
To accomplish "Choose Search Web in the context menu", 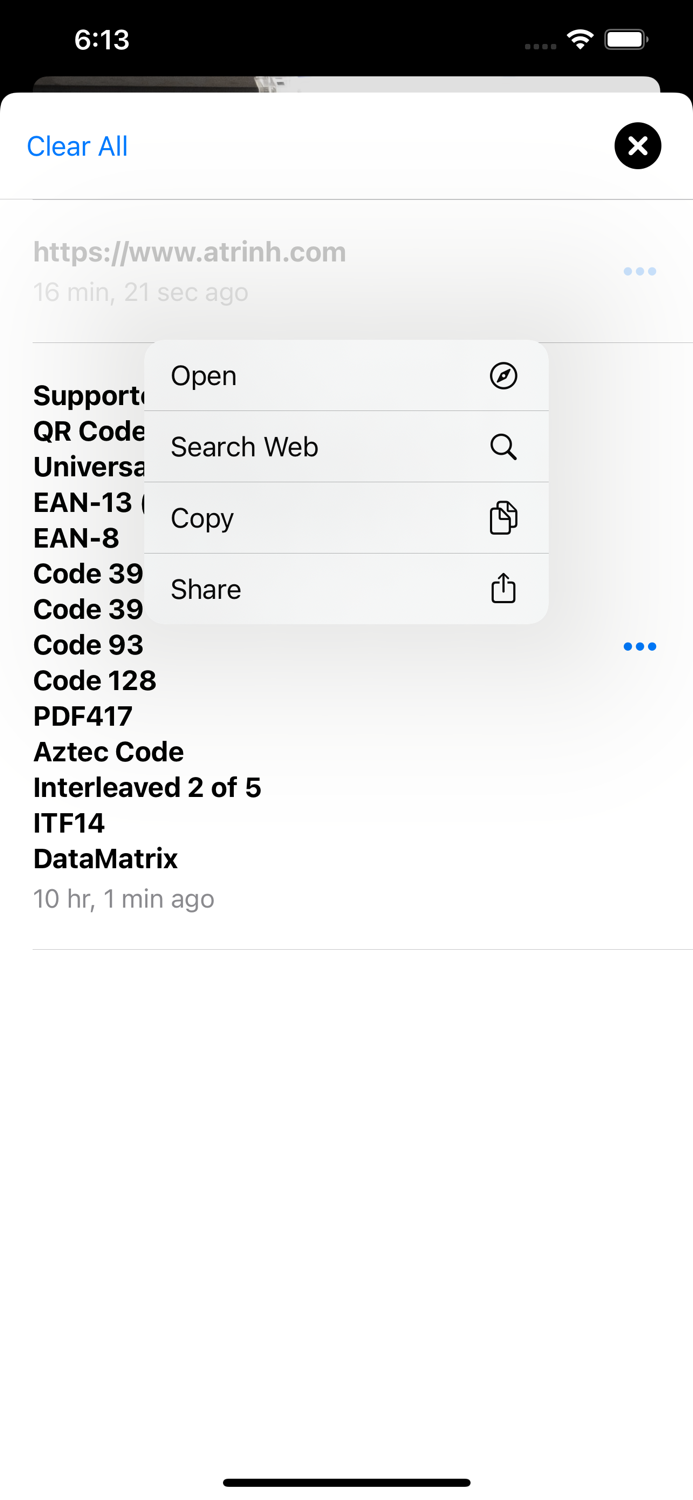I will (x=244, y=447).
